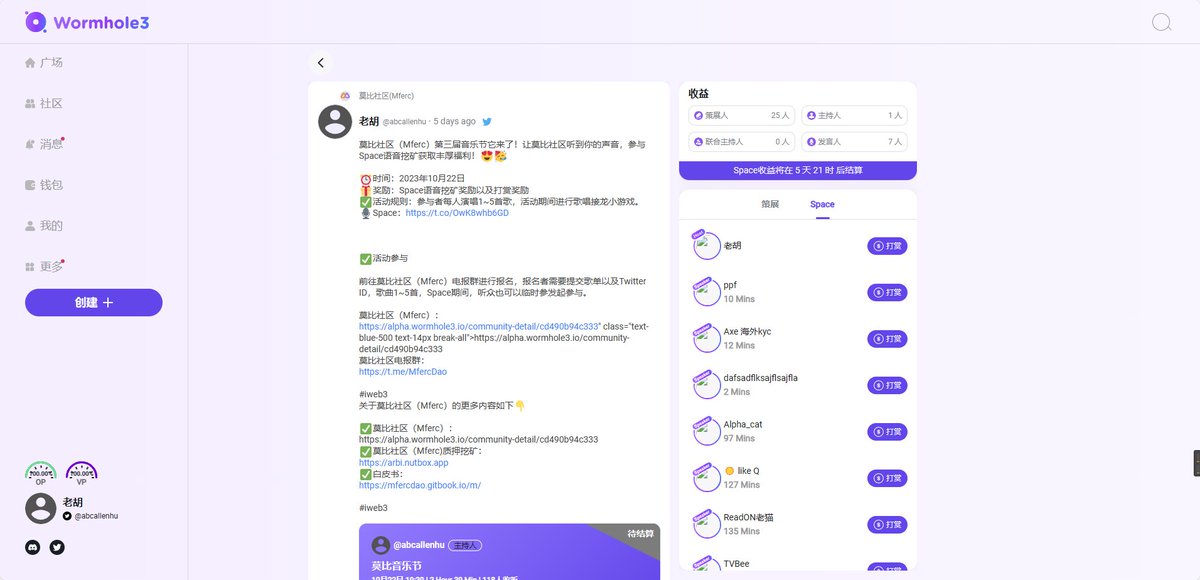The image size is (1200, 580).
Task: Open the arbi.nutbox.app link
Action: pos(404,462)
